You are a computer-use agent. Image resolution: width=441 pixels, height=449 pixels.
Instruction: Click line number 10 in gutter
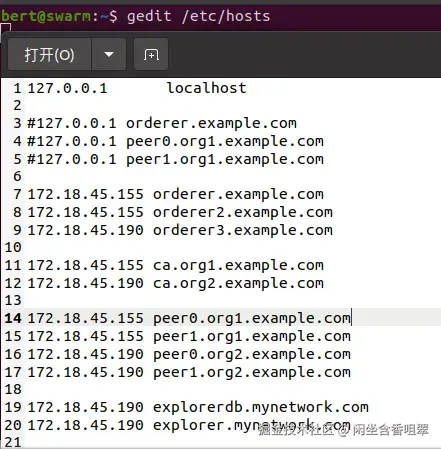[x=13, y=247]
